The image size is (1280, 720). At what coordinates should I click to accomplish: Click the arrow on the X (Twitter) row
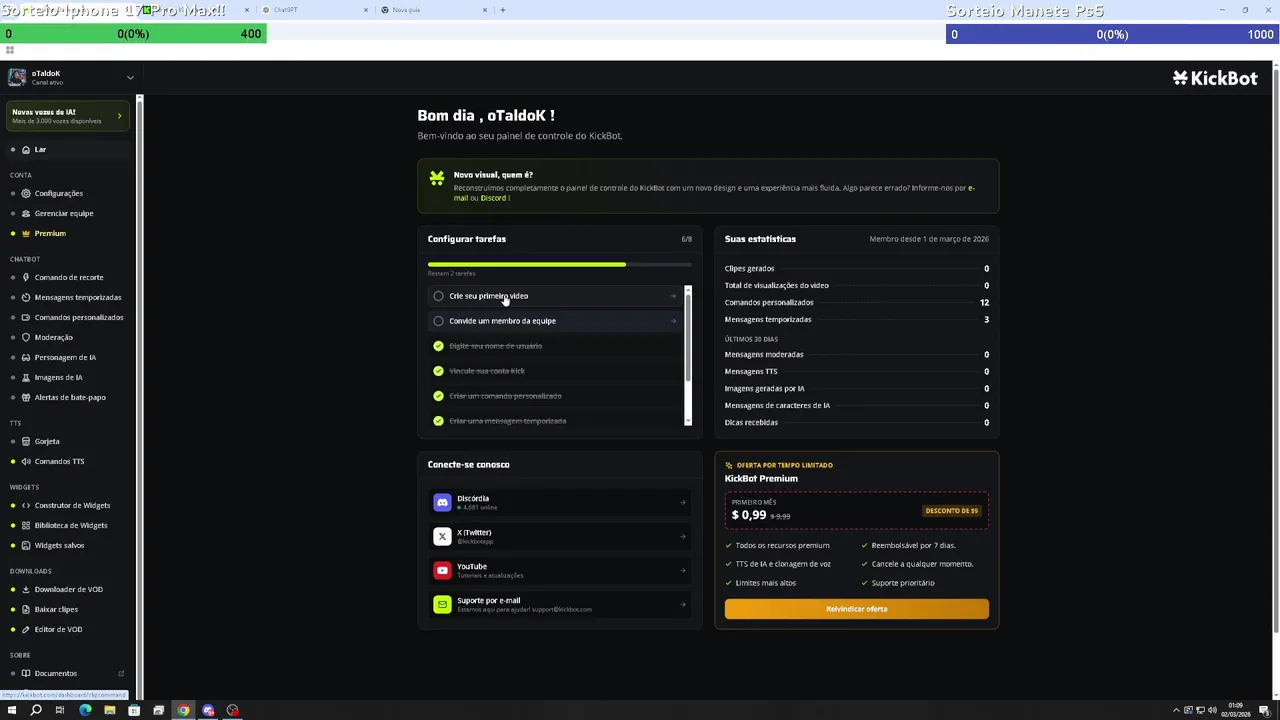(x=683, y=536)
